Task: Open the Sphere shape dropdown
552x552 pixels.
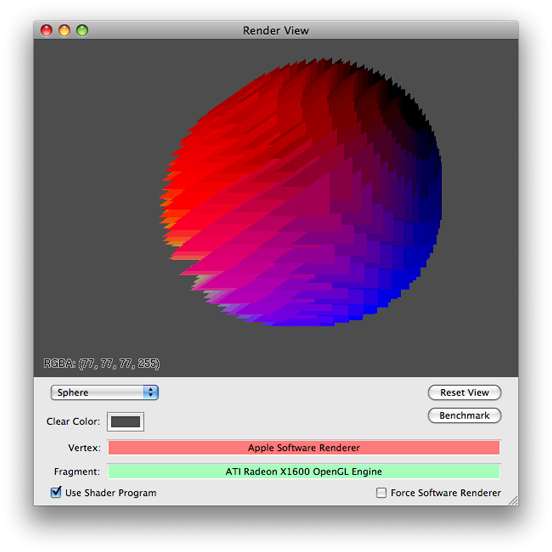Action: click(x=105, y=392)
